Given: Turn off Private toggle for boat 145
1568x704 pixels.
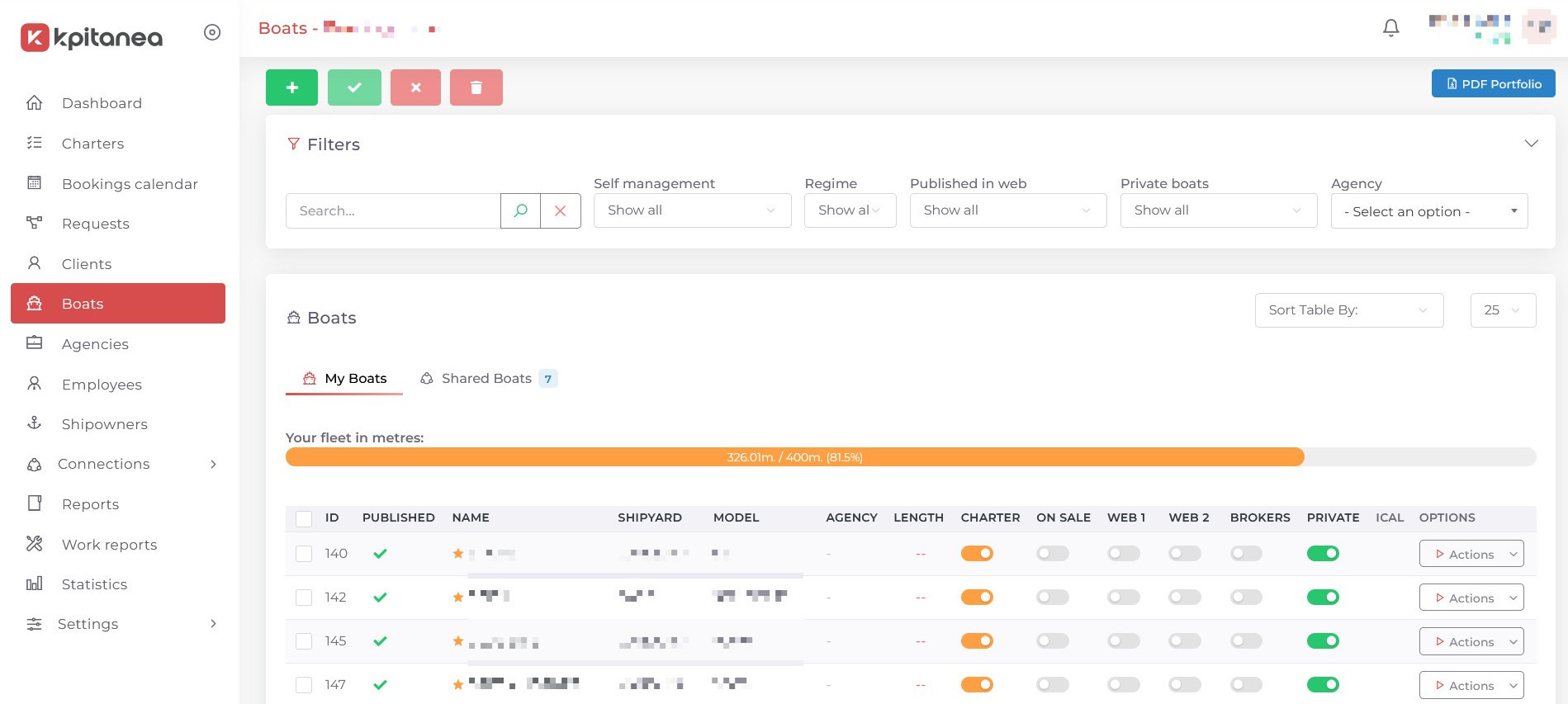Looking at the screenshot, I should click(x=1323, y=640).
